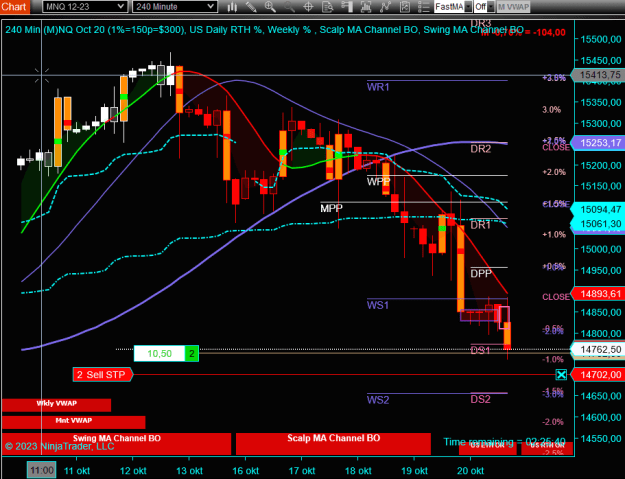Cancel the Sell STP order with X
The image size is (625, 479).
pyautogui.click(x=561, y=375)
